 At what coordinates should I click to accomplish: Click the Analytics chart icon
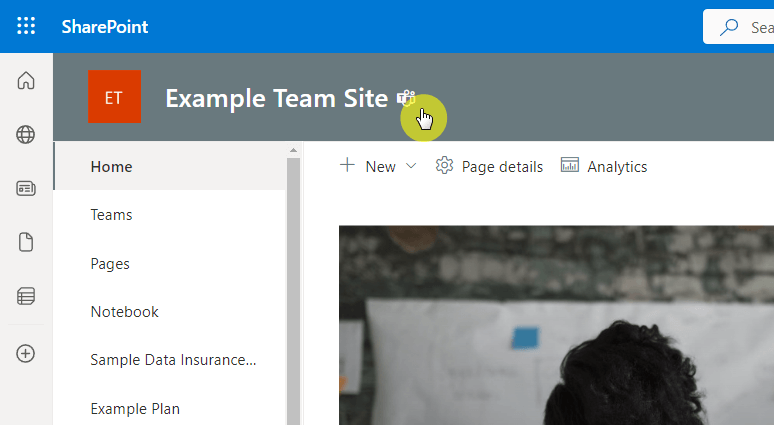pyautogui.click(x=570, y=165)
